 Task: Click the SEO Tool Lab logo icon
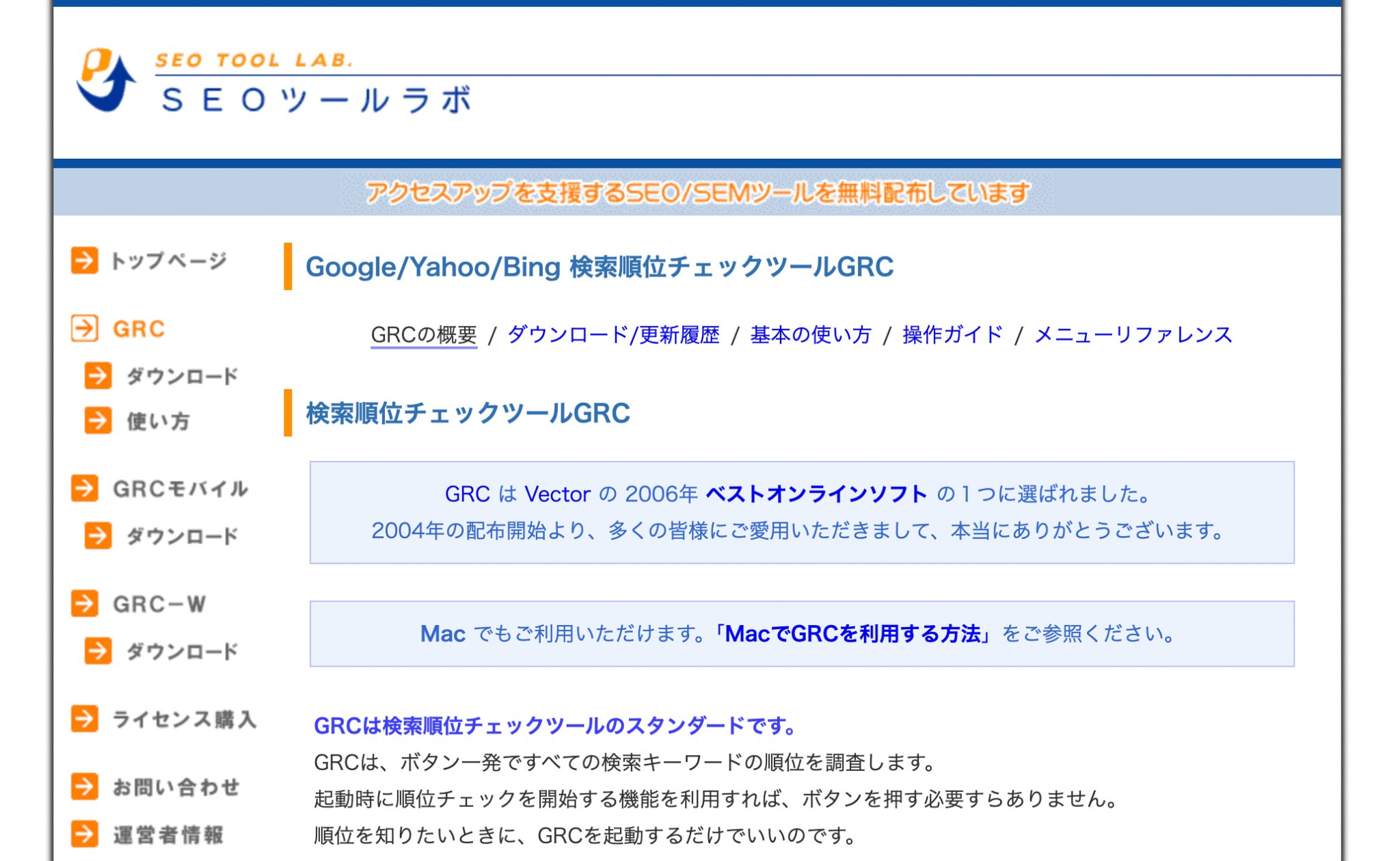pyautogui.click(x=105, y=80)
